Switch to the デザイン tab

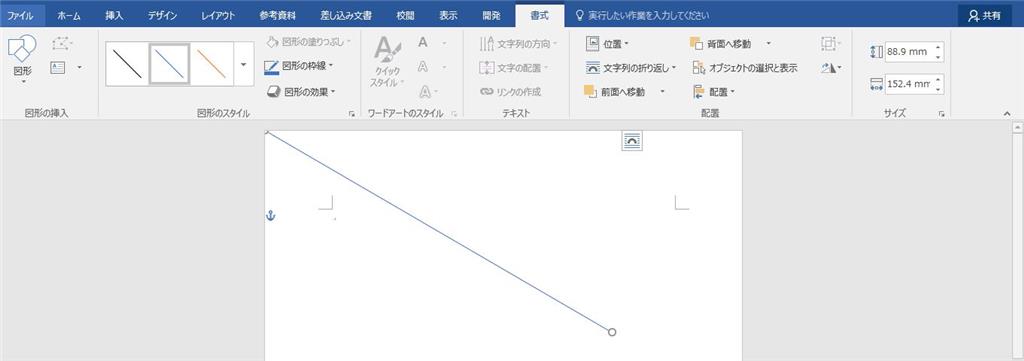click(161, 15)
